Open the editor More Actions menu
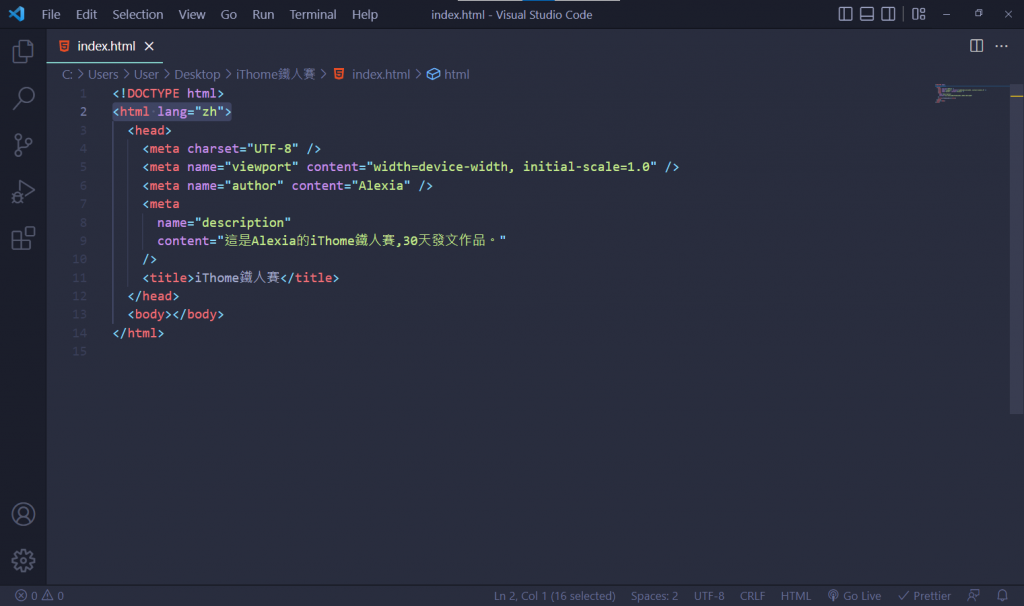The width and height of the screenshot is (1024, 606). (x=1001, y=46)
